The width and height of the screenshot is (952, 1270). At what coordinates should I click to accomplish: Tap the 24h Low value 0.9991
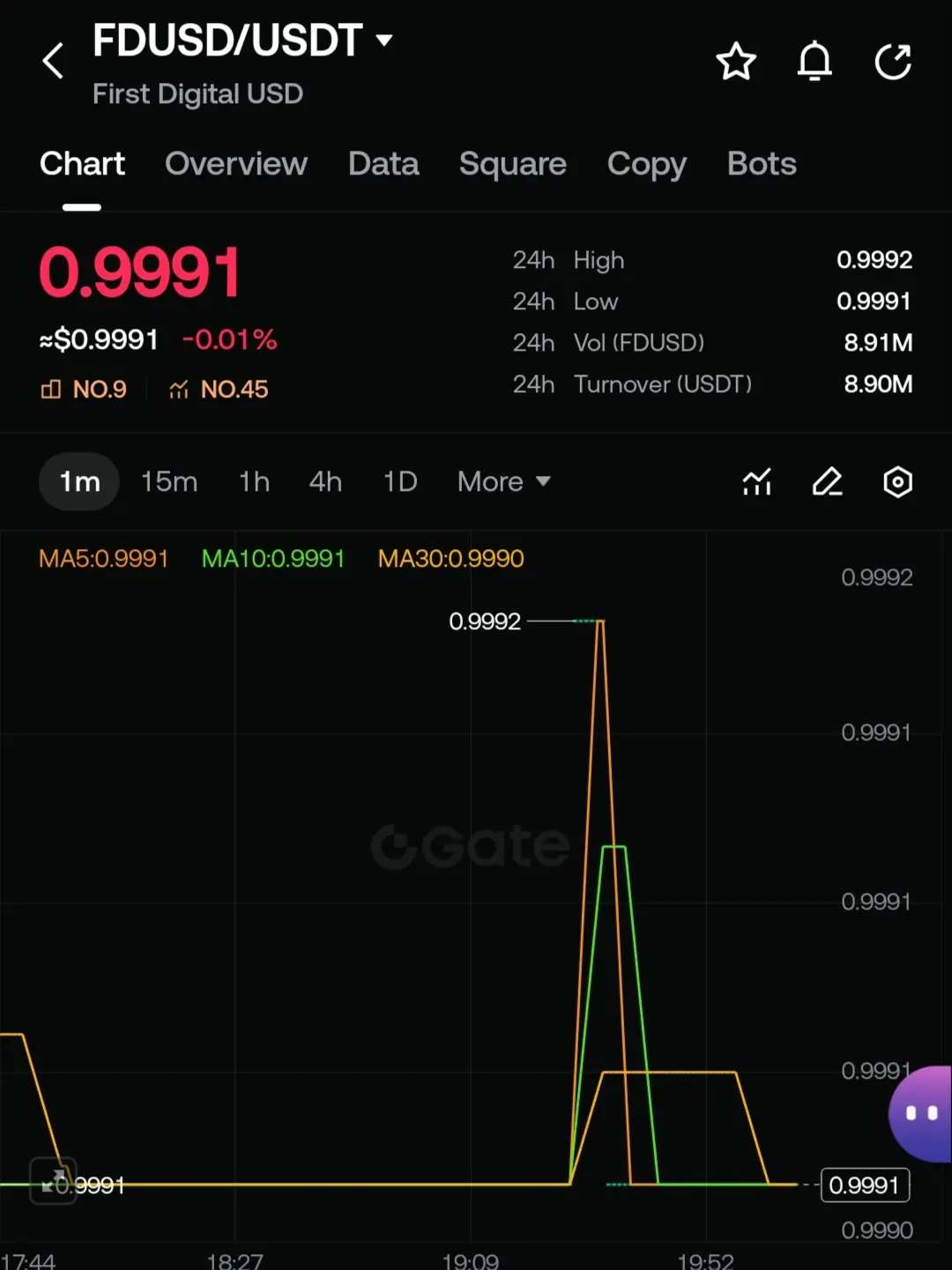[x=874, y=301]
